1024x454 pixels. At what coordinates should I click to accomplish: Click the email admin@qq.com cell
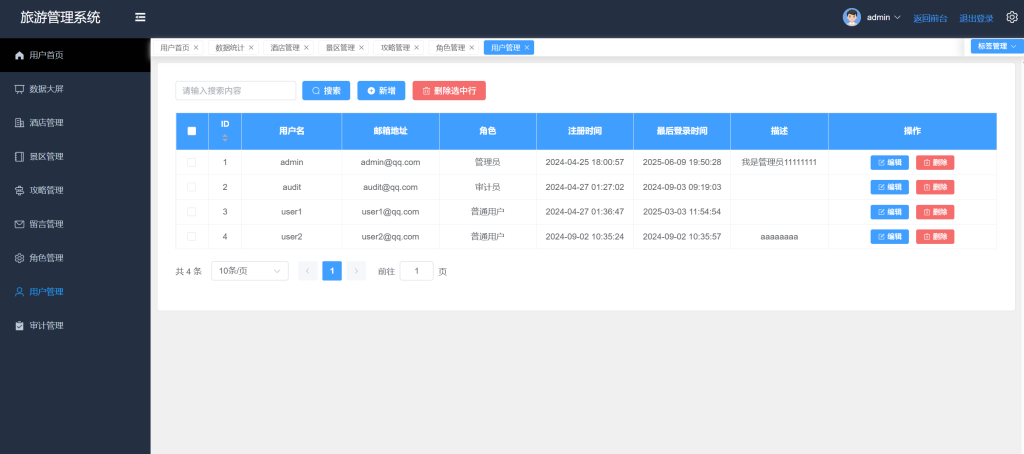click(391, 162)
